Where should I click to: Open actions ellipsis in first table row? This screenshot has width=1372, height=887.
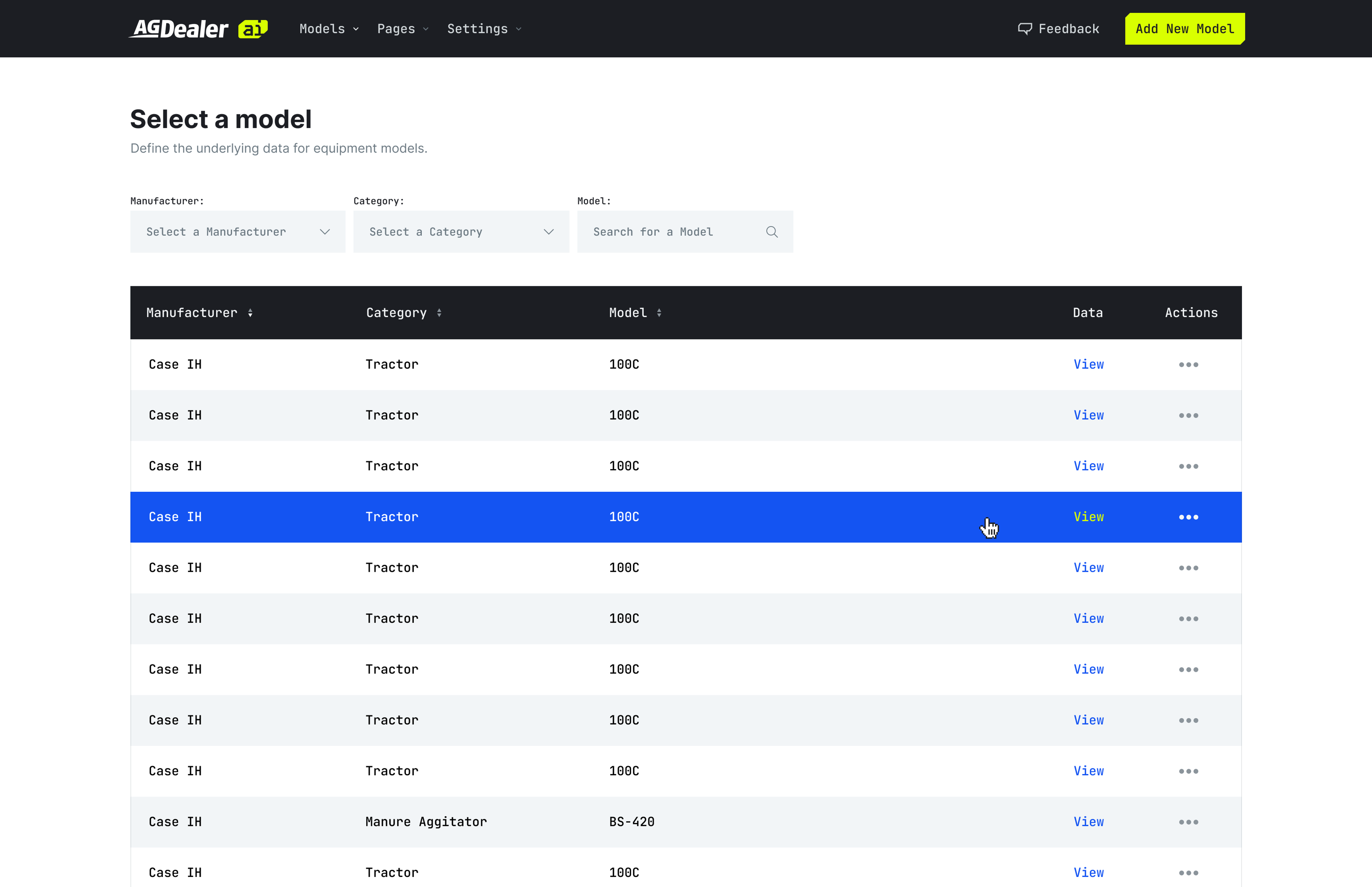point(1188,365)
